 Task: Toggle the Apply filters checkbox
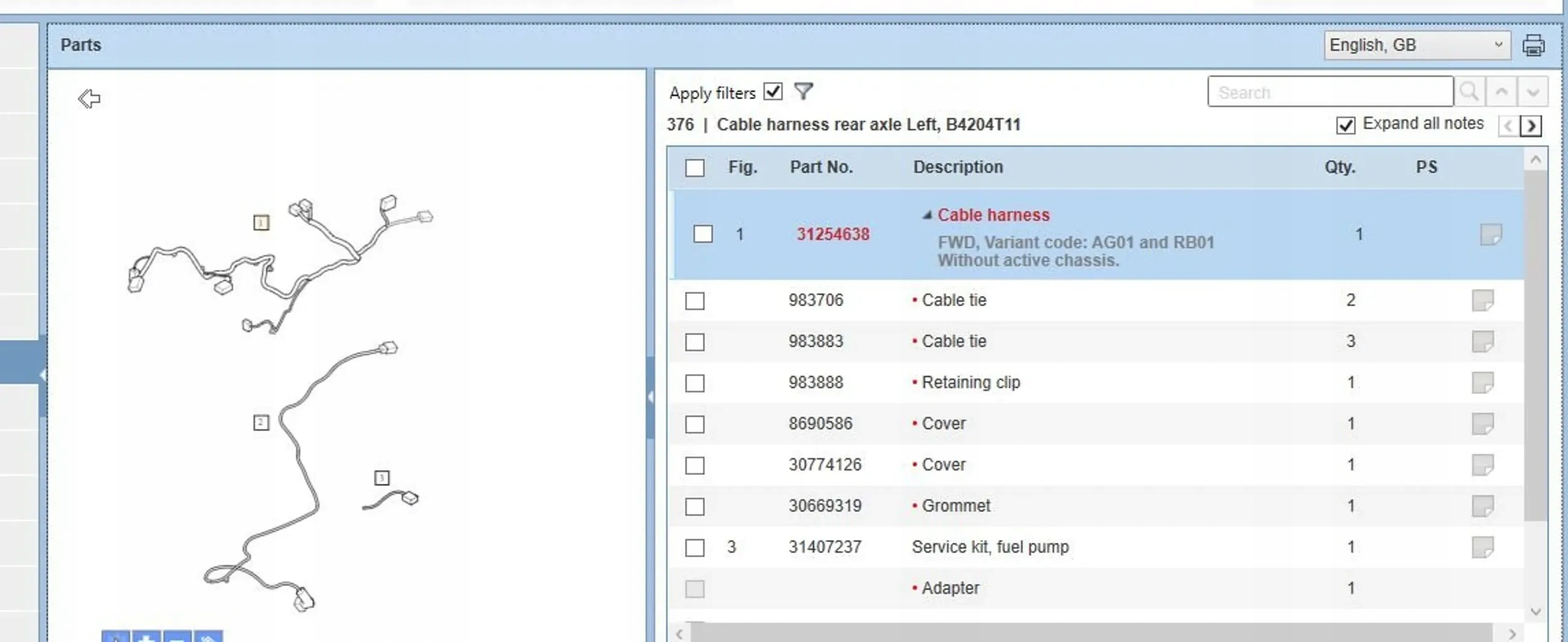pos(773,92)
